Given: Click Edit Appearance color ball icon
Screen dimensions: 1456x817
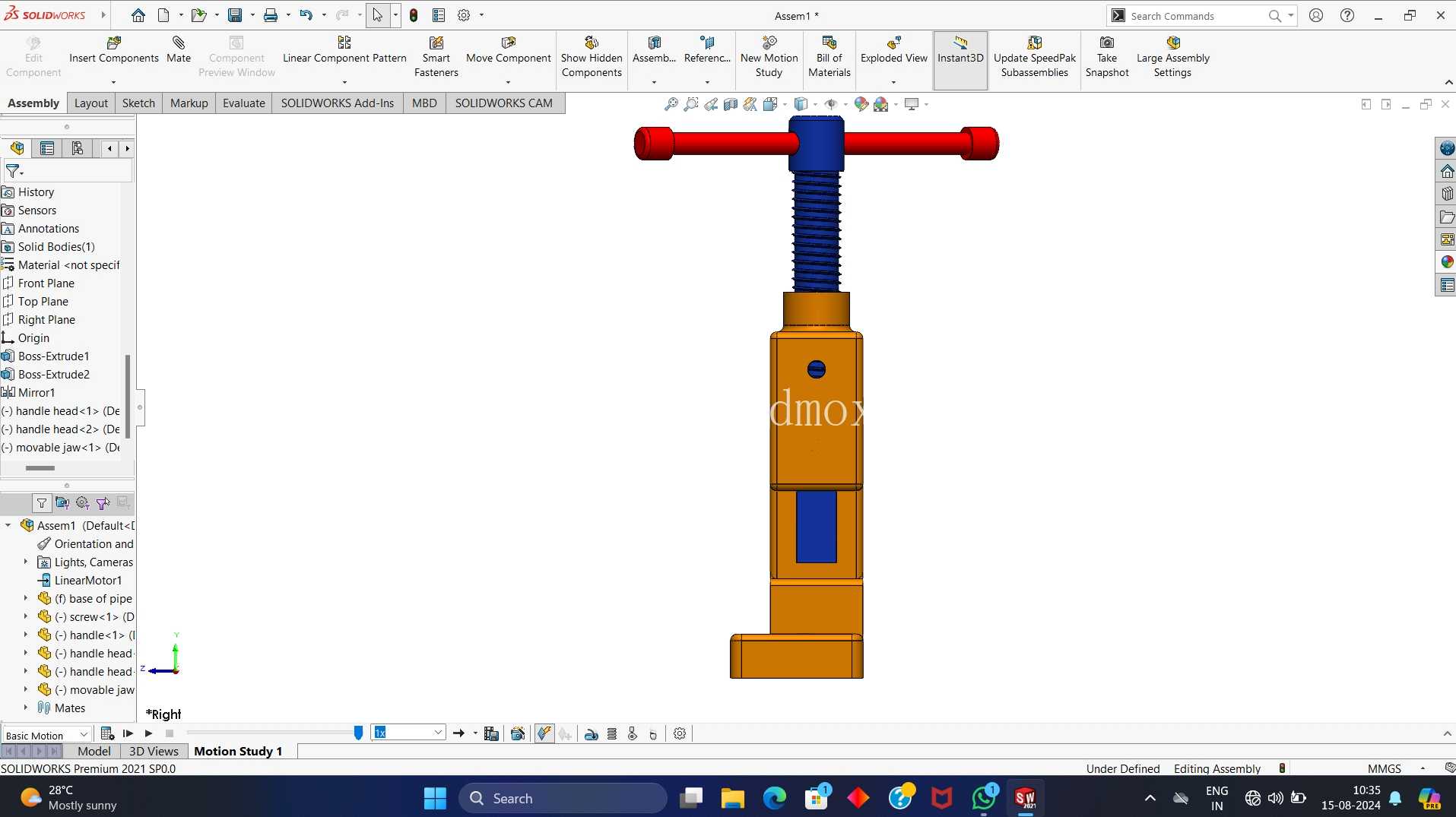Looking at the screenshot, I should 861,104.
